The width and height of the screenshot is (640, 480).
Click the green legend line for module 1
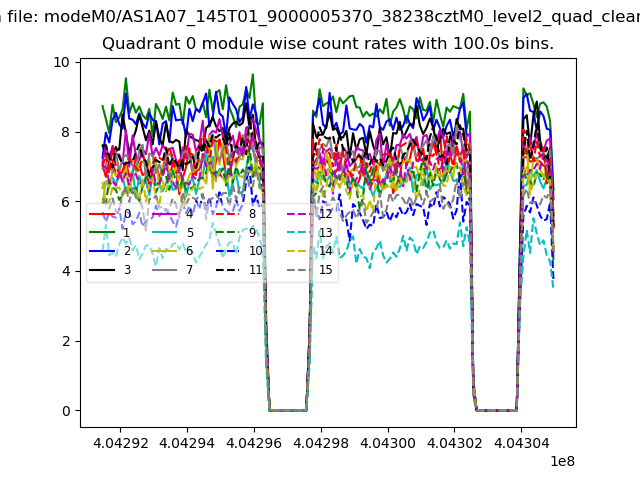(104, 233)
